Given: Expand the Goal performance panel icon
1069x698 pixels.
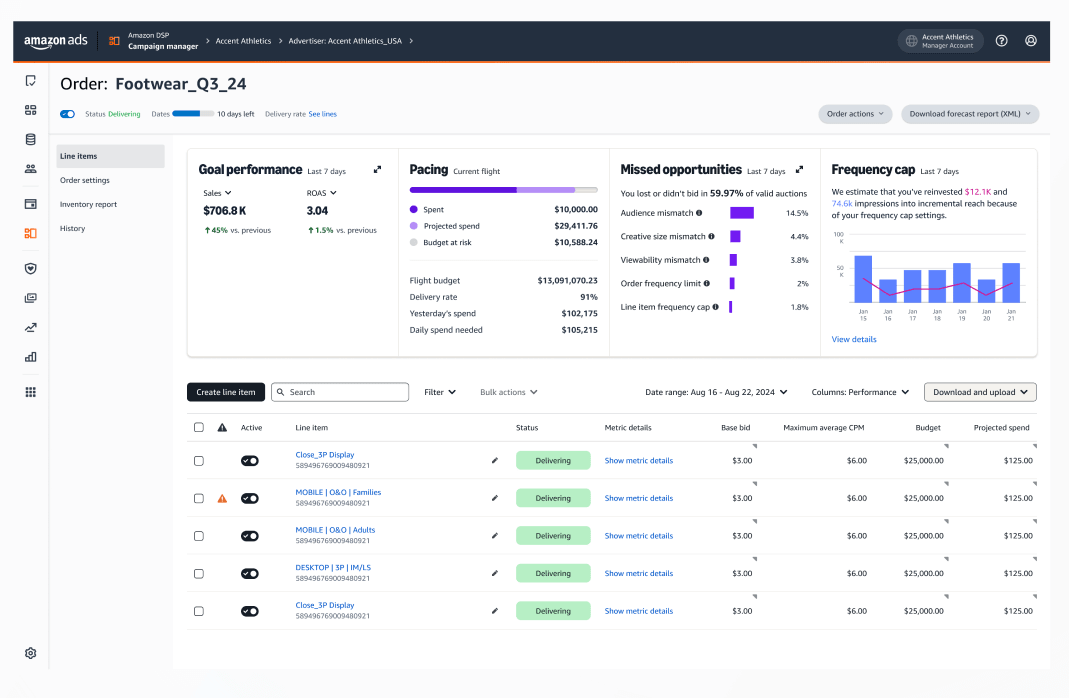Looking at the screenshot, I should 377,170.
